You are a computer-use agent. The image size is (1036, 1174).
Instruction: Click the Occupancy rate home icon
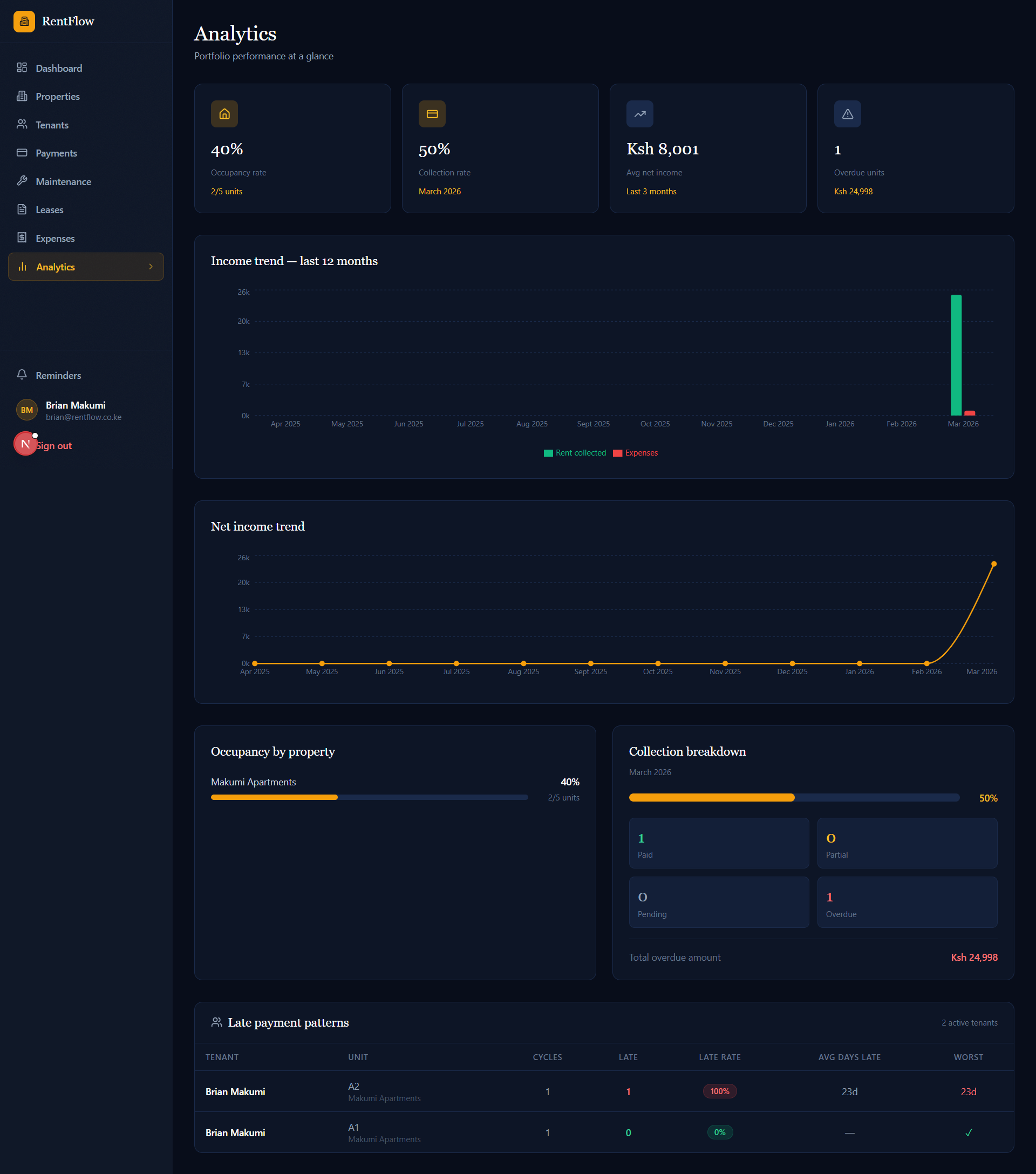tap(224, 114)
